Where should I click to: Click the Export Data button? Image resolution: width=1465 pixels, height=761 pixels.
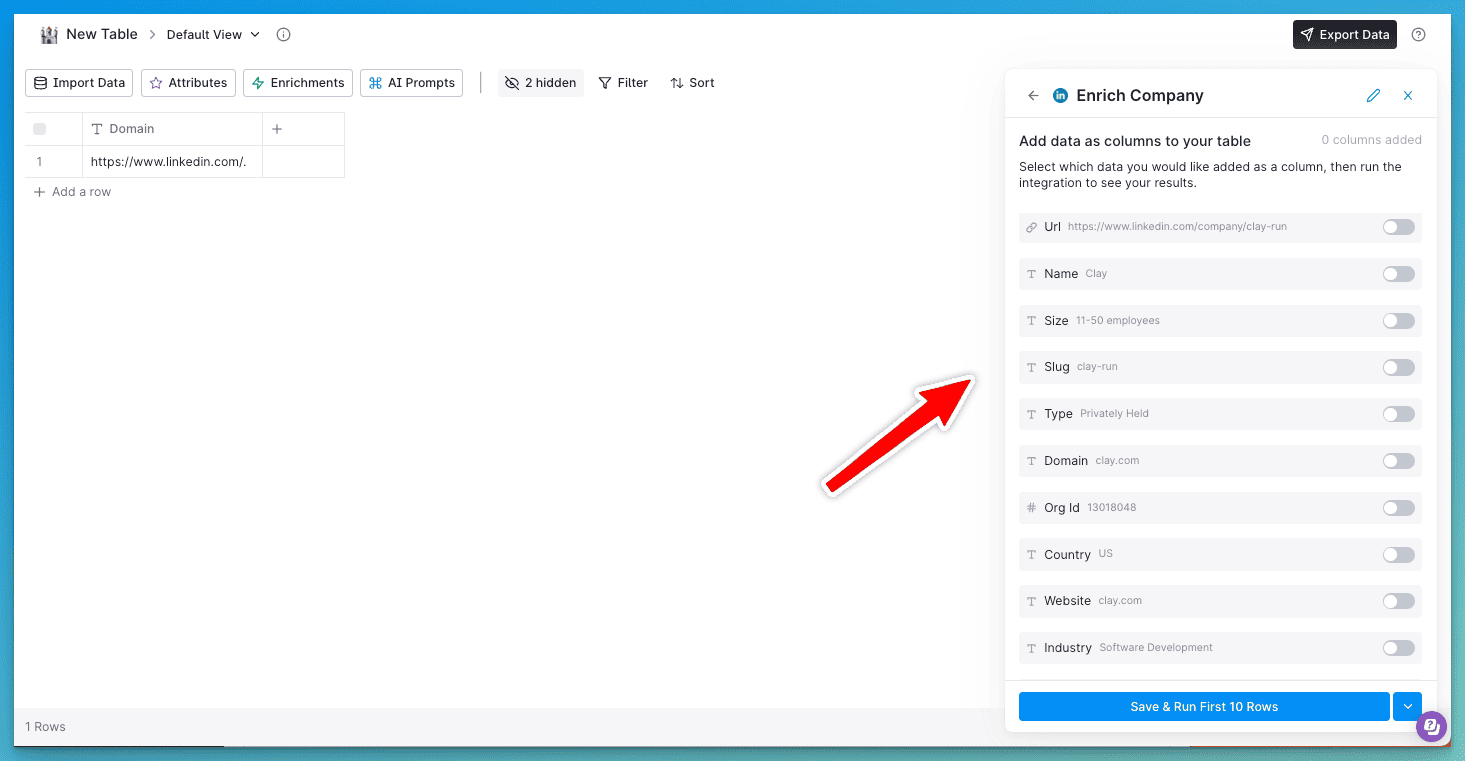point(1344,35)
